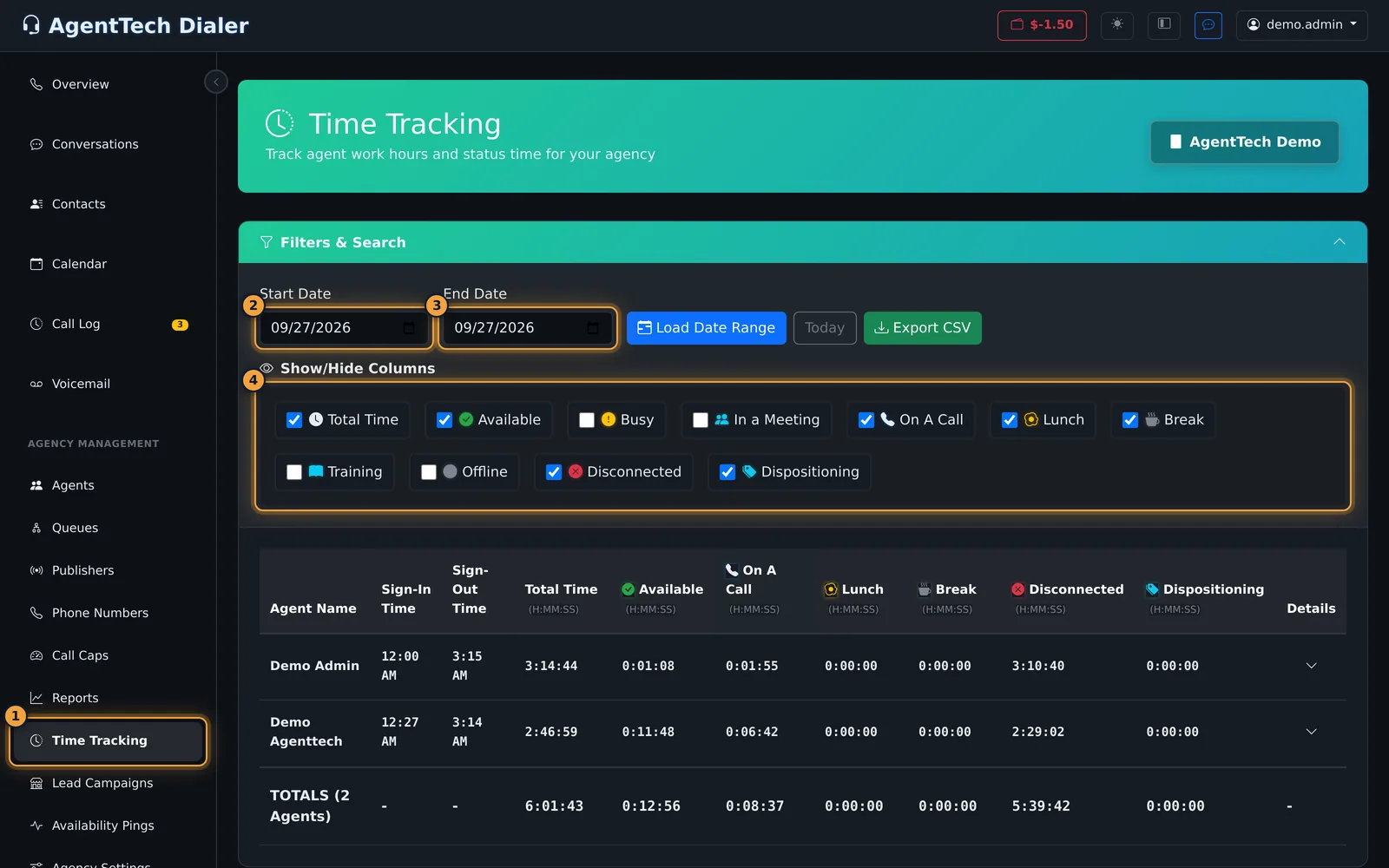Select Time Tracking in the sidebar
Screen dimensions: 1389x868
coord(109,740)
